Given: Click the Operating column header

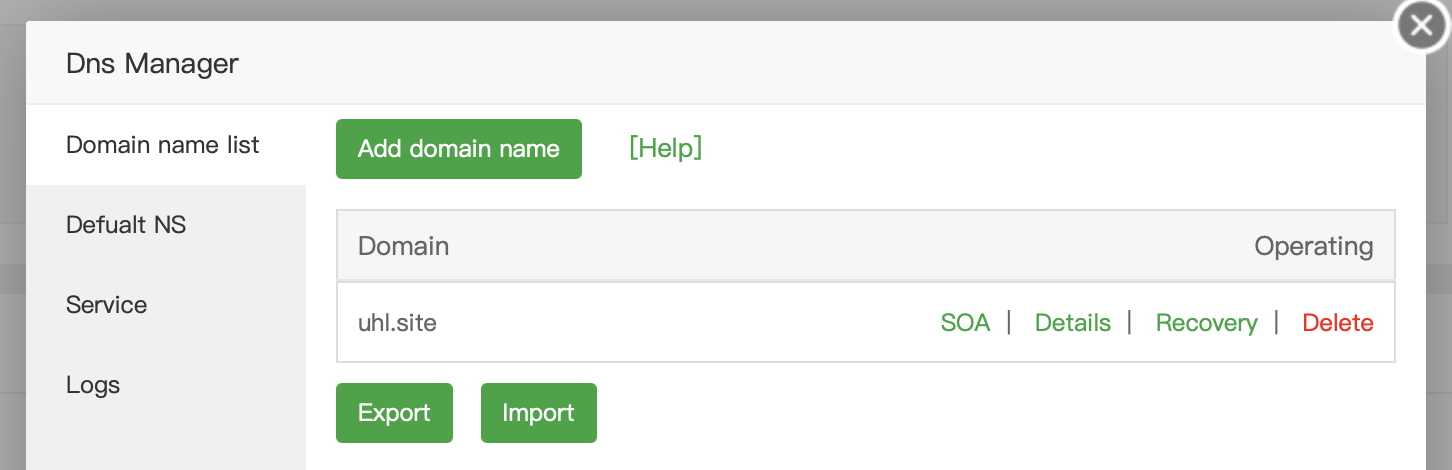Looking at the screenshot, I should 1313,246.
